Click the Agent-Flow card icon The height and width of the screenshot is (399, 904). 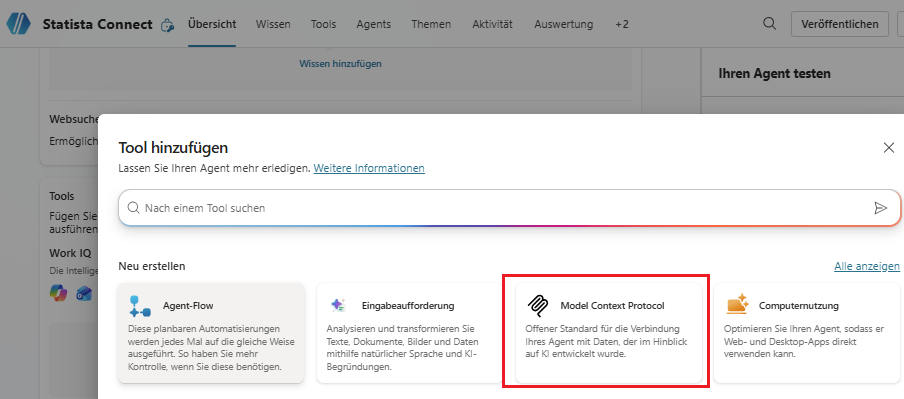click(x=140, y=306)
